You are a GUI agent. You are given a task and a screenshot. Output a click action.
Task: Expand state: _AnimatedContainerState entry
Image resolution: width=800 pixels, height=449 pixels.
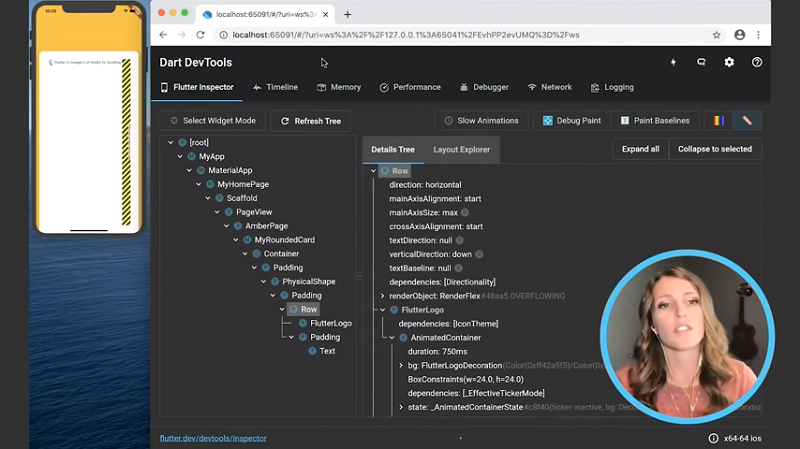pos(401,407)
